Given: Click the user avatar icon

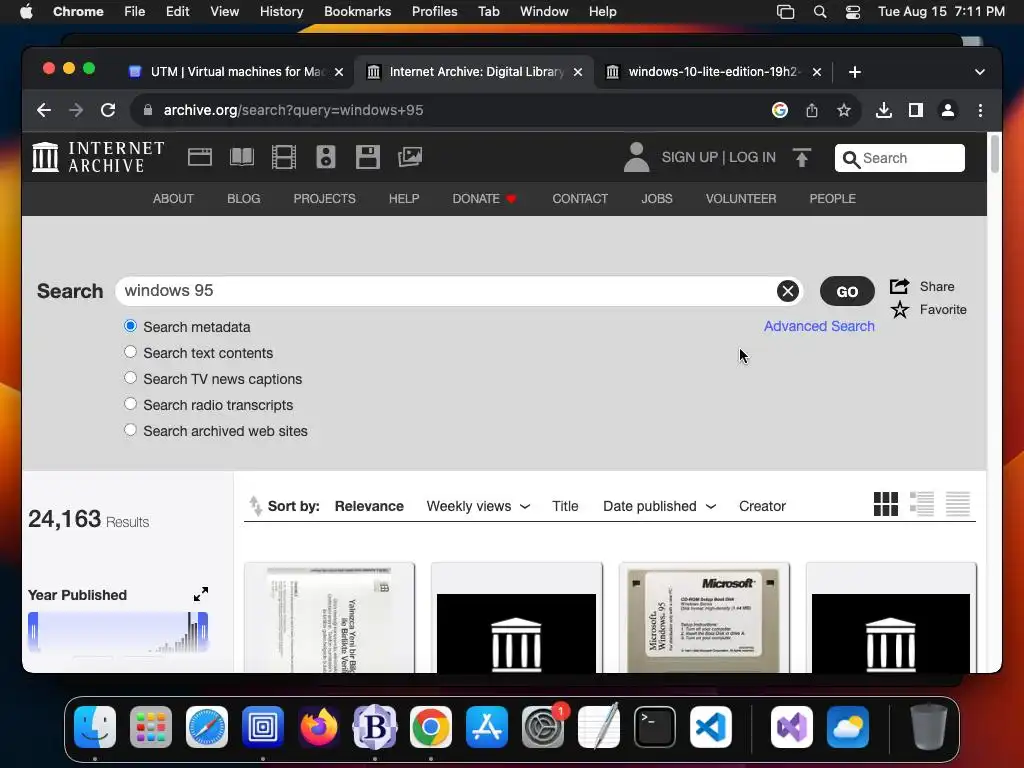Looking at the screenshot, I should [636, 157].
